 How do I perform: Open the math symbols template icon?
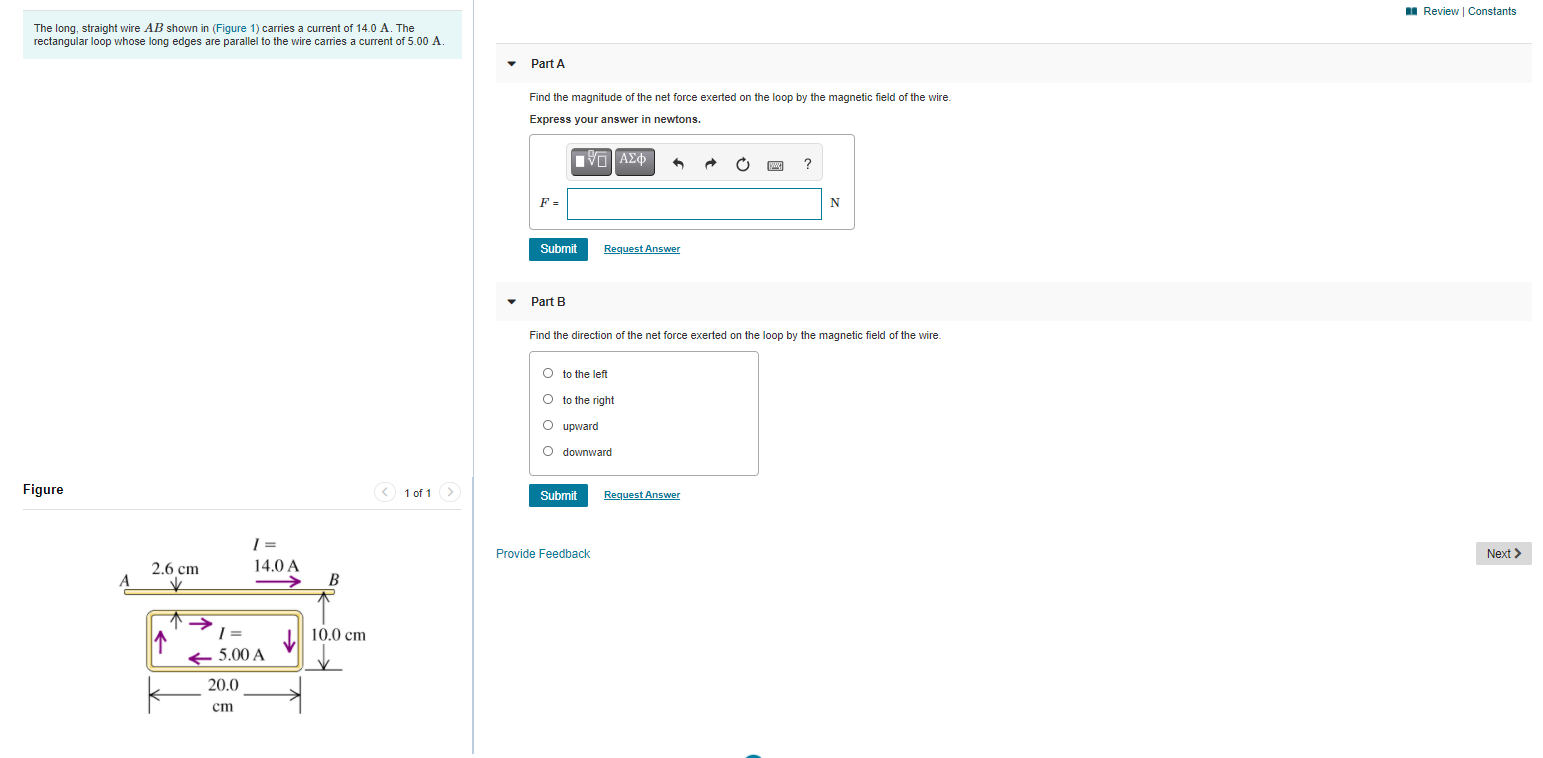tap(590, 159)
